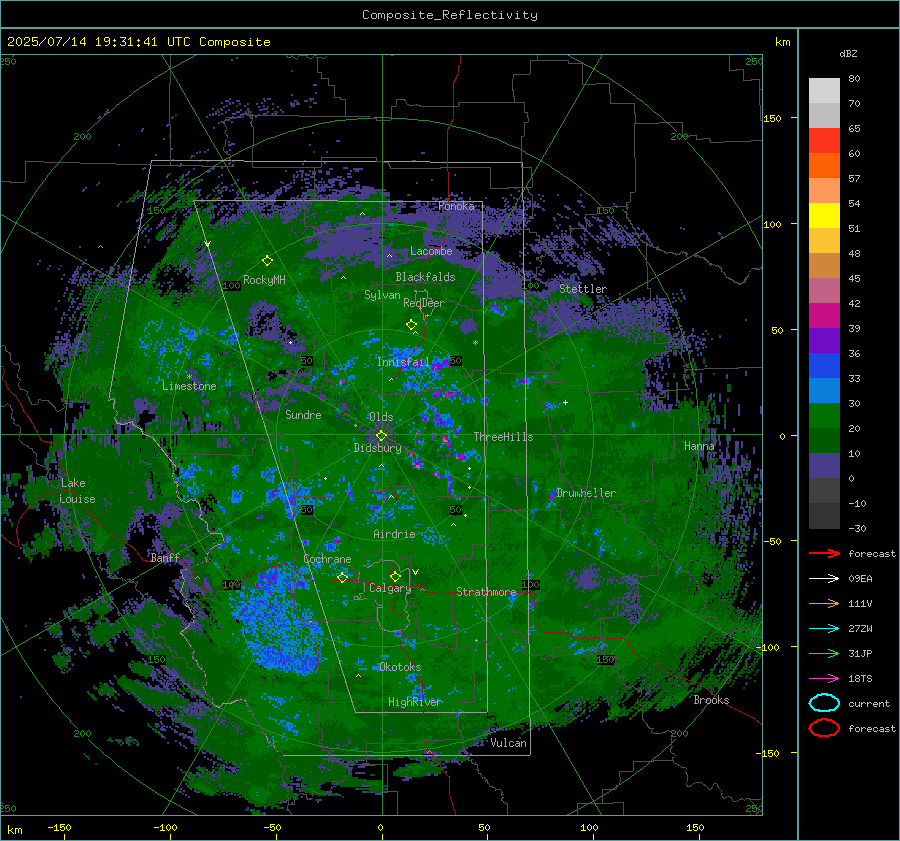Click the ThreeHills label
This screenshot has width=900, height=841.
[503, 437]
